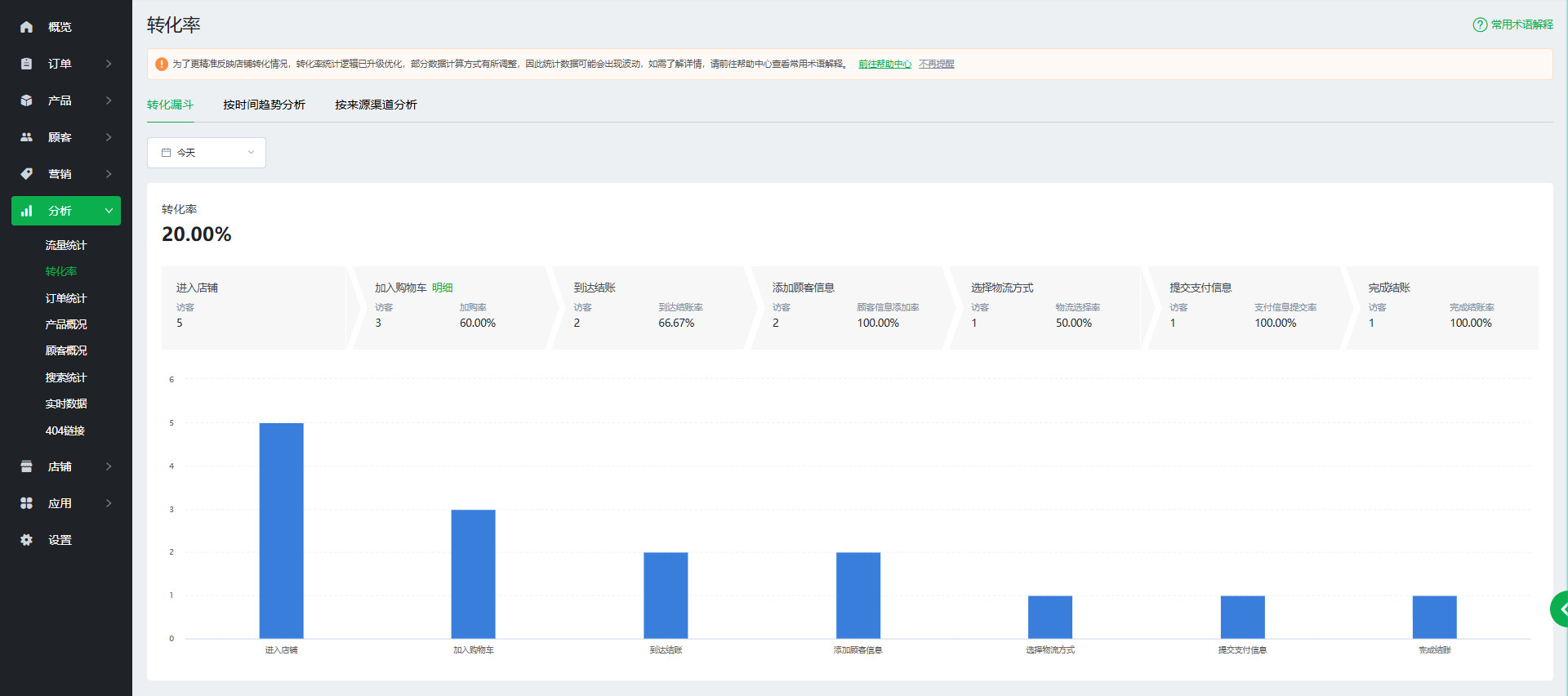
Task: Click the 完成结账 funnel step title
Action: pos(1389,288)
